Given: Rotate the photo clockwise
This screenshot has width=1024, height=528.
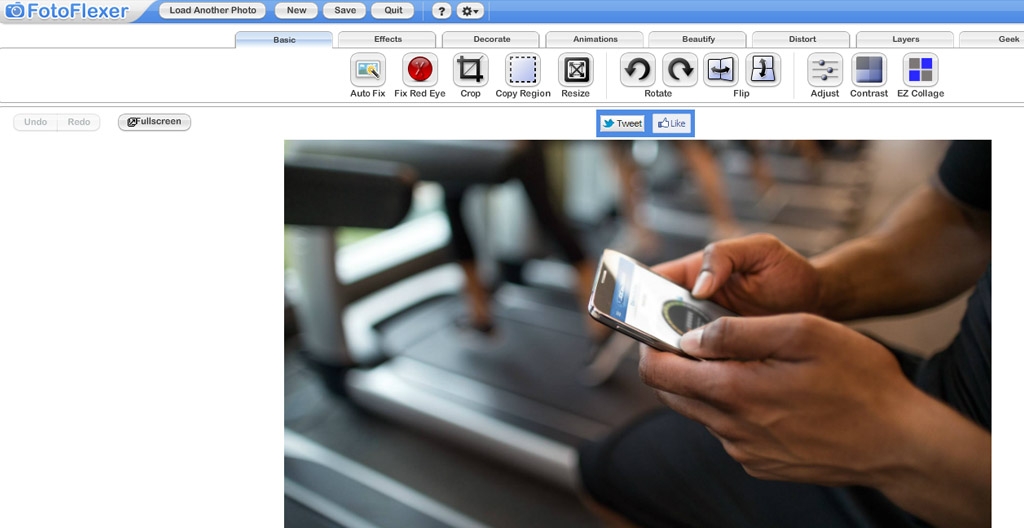Looking at the screenshot, I should click(680, 70).
